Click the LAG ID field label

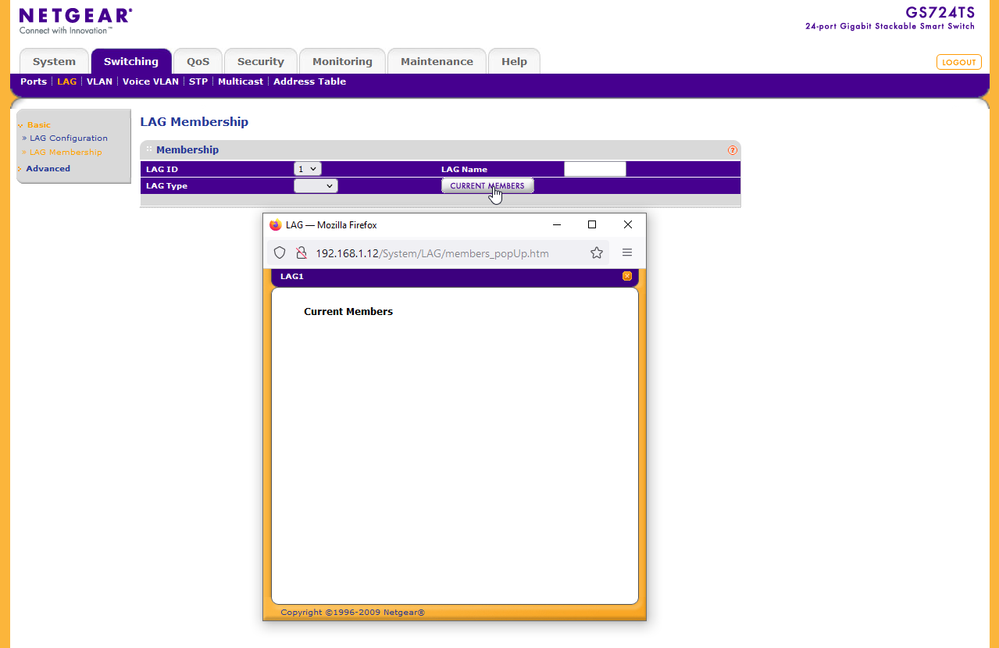pos(162,169)
